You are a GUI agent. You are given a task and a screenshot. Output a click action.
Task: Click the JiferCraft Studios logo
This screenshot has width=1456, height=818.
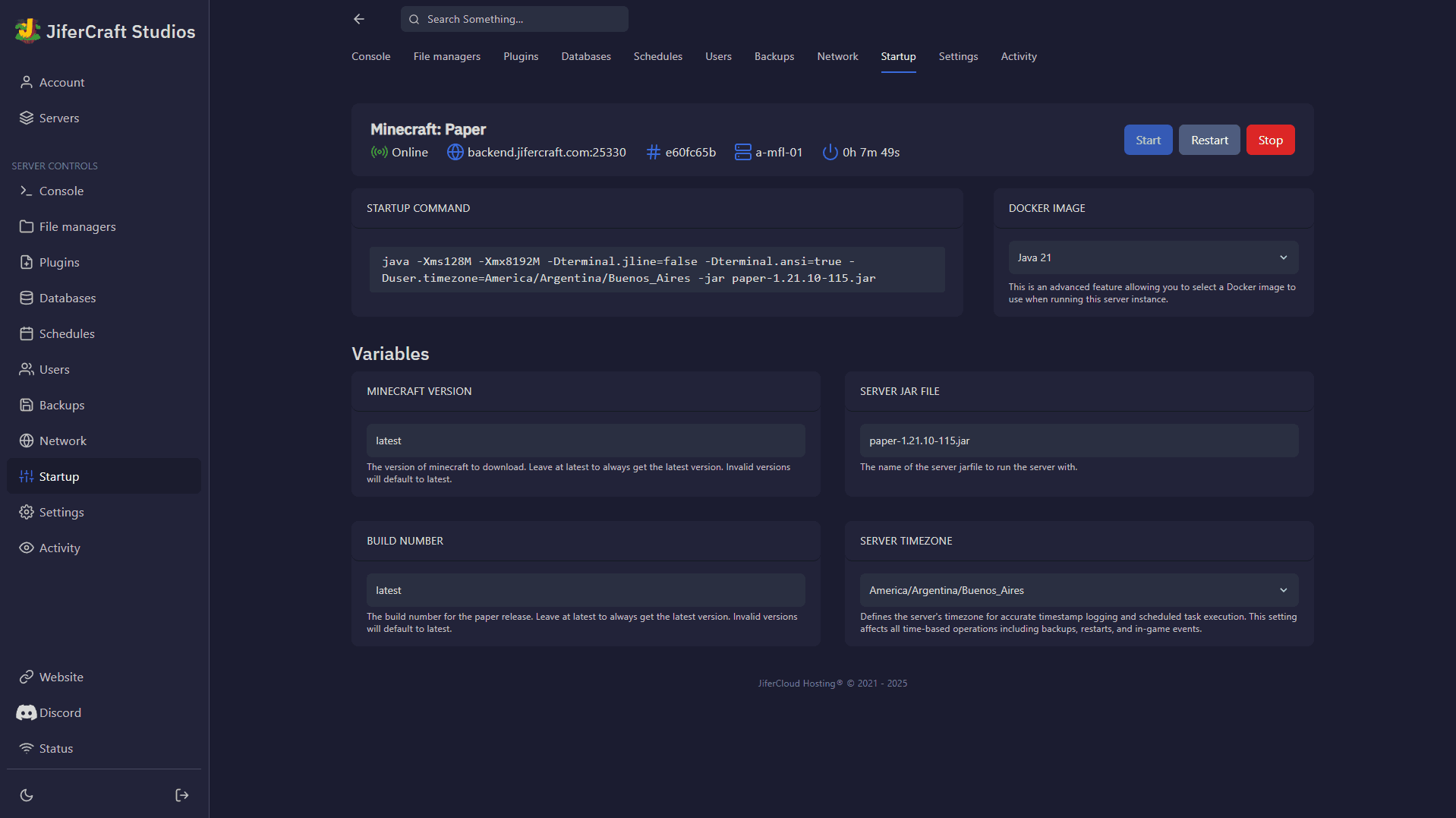27,30
